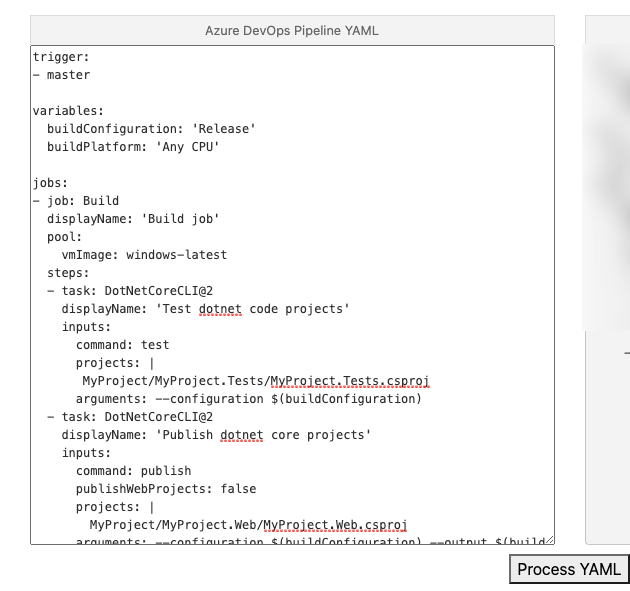Click the 'command: publish' line
The image size is (630, 591).
133,471
